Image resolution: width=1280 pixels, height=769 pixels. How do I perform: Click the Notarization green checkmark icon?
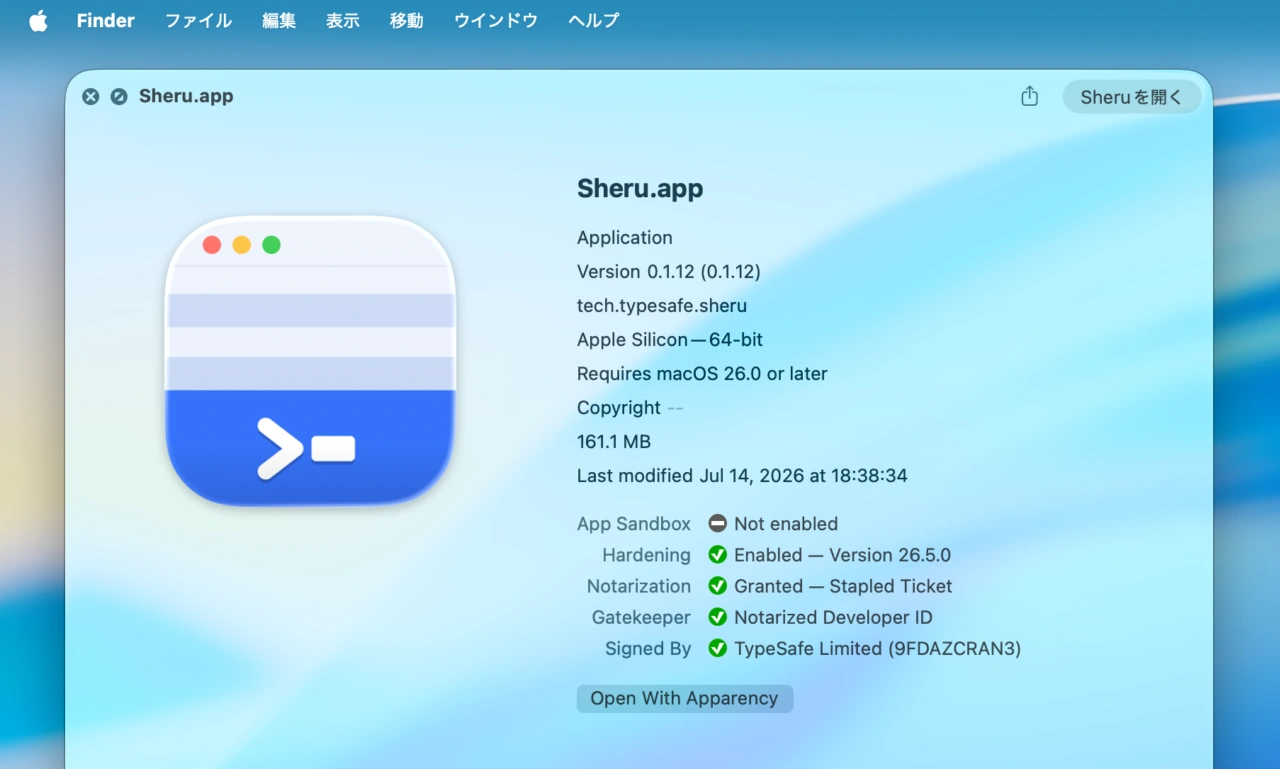(x=717, y=586)
